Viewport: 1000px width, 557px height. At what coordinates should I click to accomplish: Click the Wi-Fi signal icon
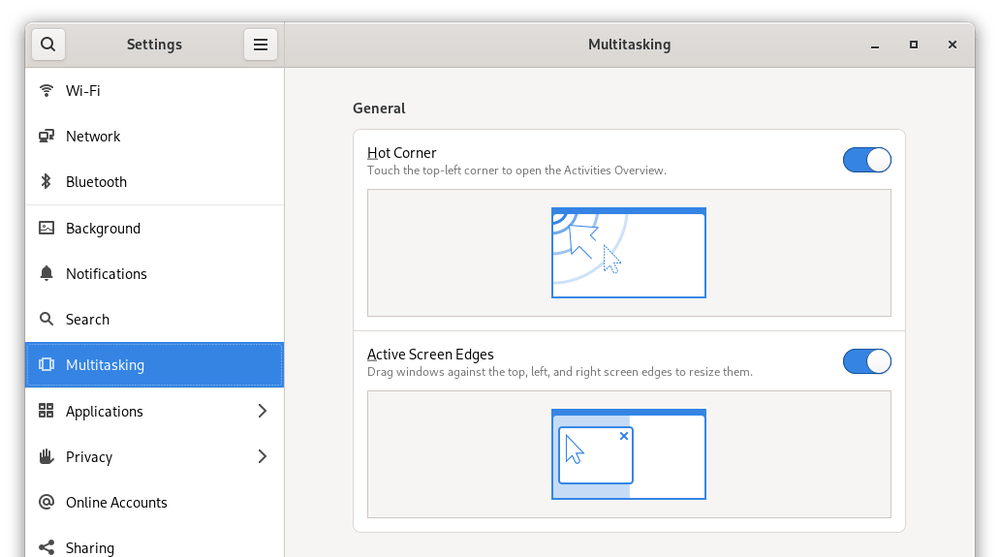[x=46, y=91]
